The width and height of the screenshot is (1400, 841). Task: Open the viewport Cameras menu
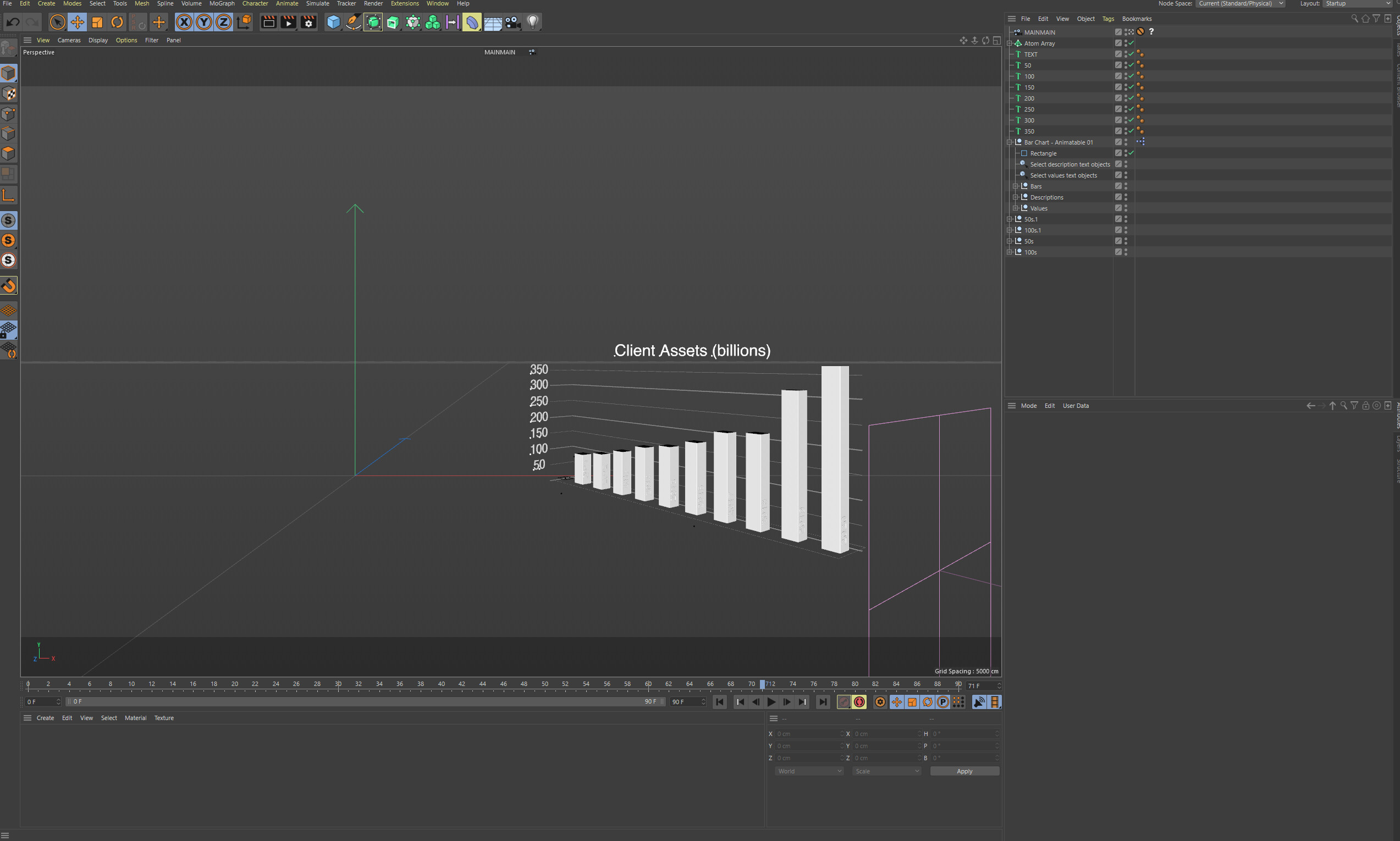tap(69, 40)
